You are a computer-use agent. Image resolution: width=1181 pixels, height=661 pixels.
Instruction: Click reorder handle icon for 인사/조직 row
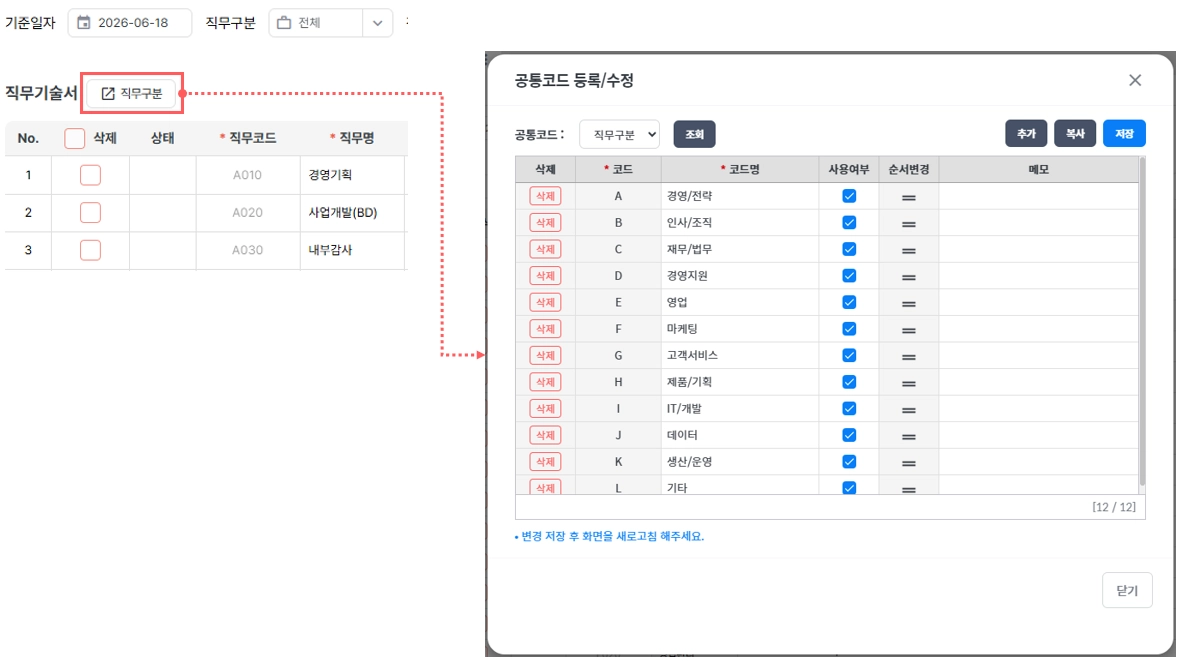pos(908,224)
